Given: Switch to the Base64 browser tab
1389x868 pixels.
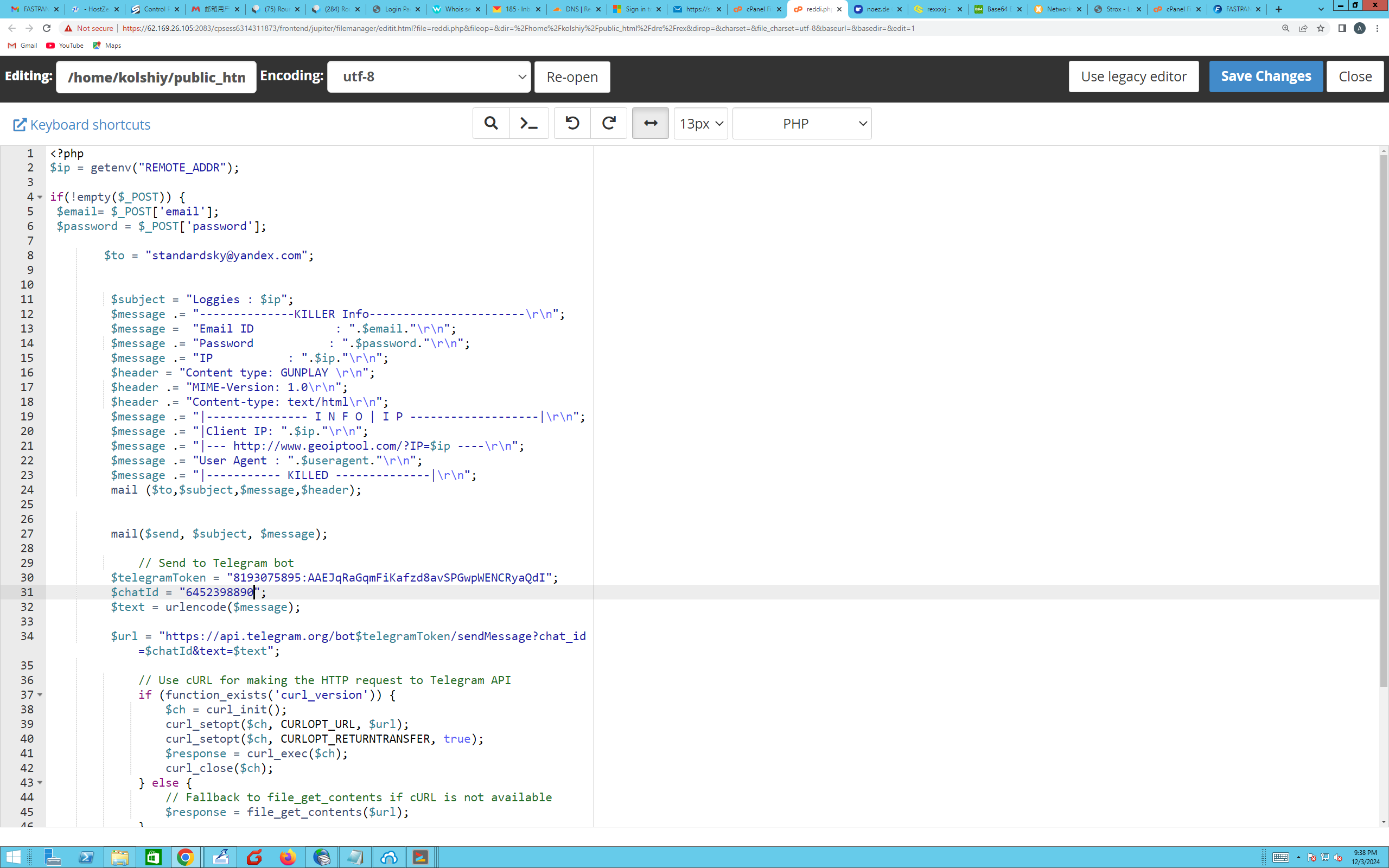Looking at the screenshot, I should click(998, 9).
